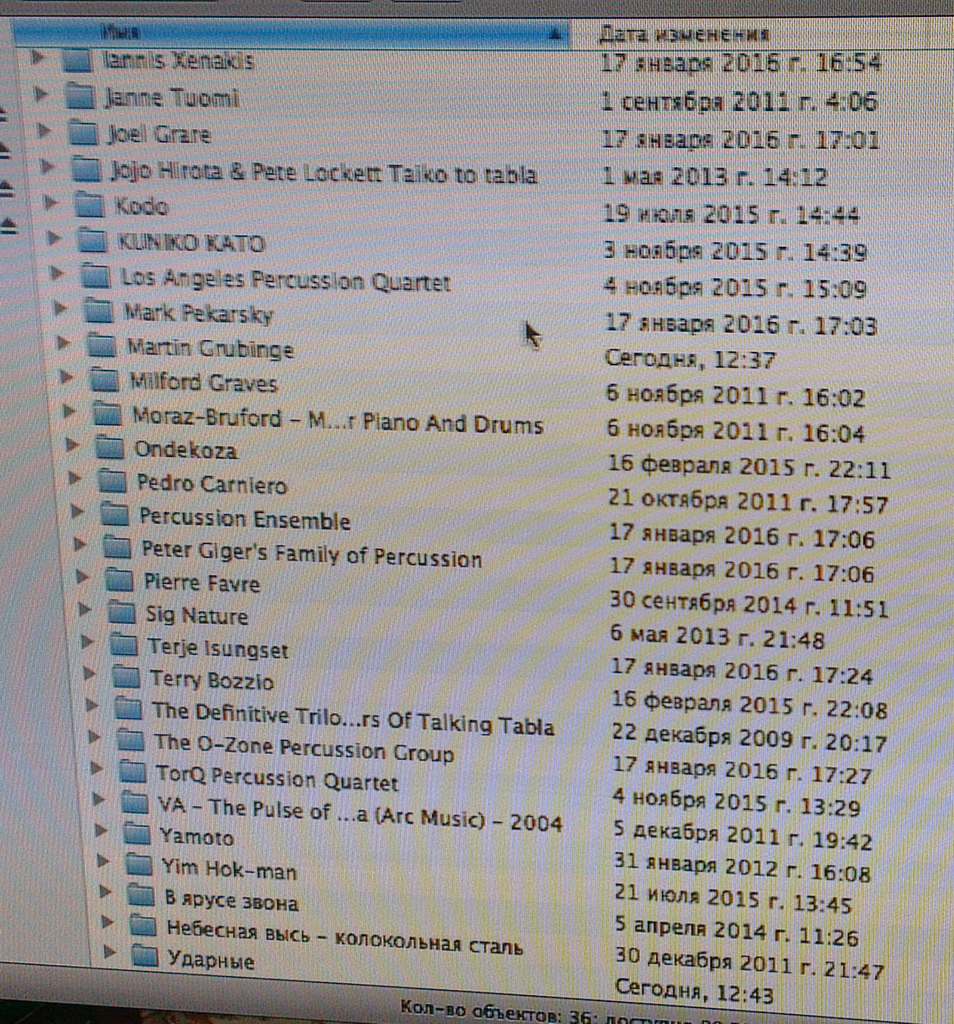Select Peter Giger's Family of Percussion
Viewport: 954px width, 1024px height.
tap(311, 554)
